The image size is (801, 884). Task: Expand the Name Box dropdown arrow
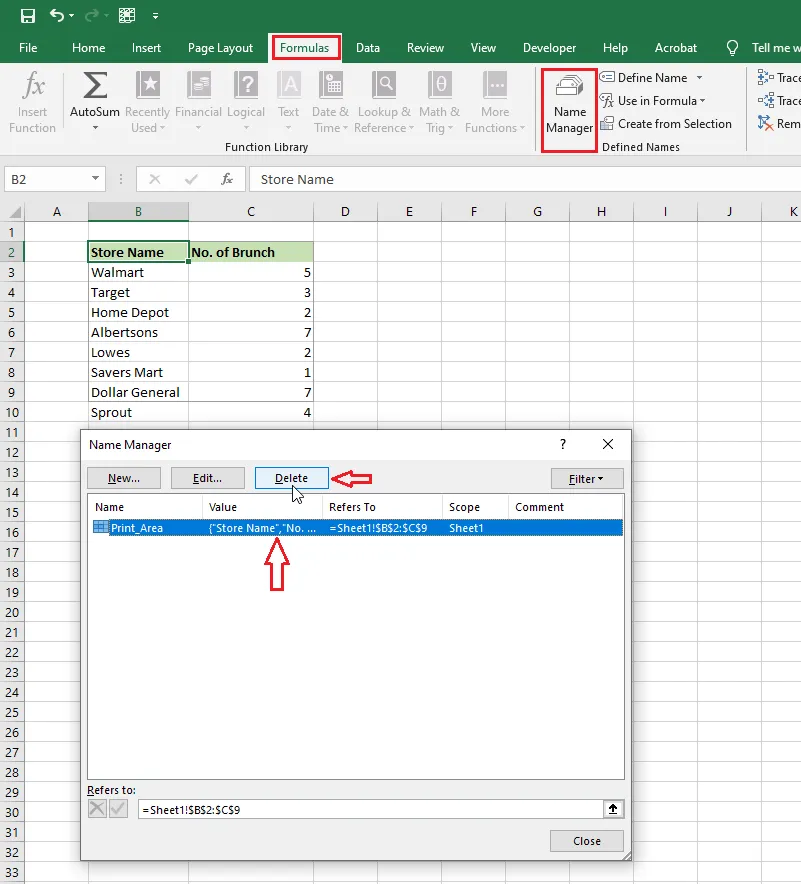click(95, 179)
